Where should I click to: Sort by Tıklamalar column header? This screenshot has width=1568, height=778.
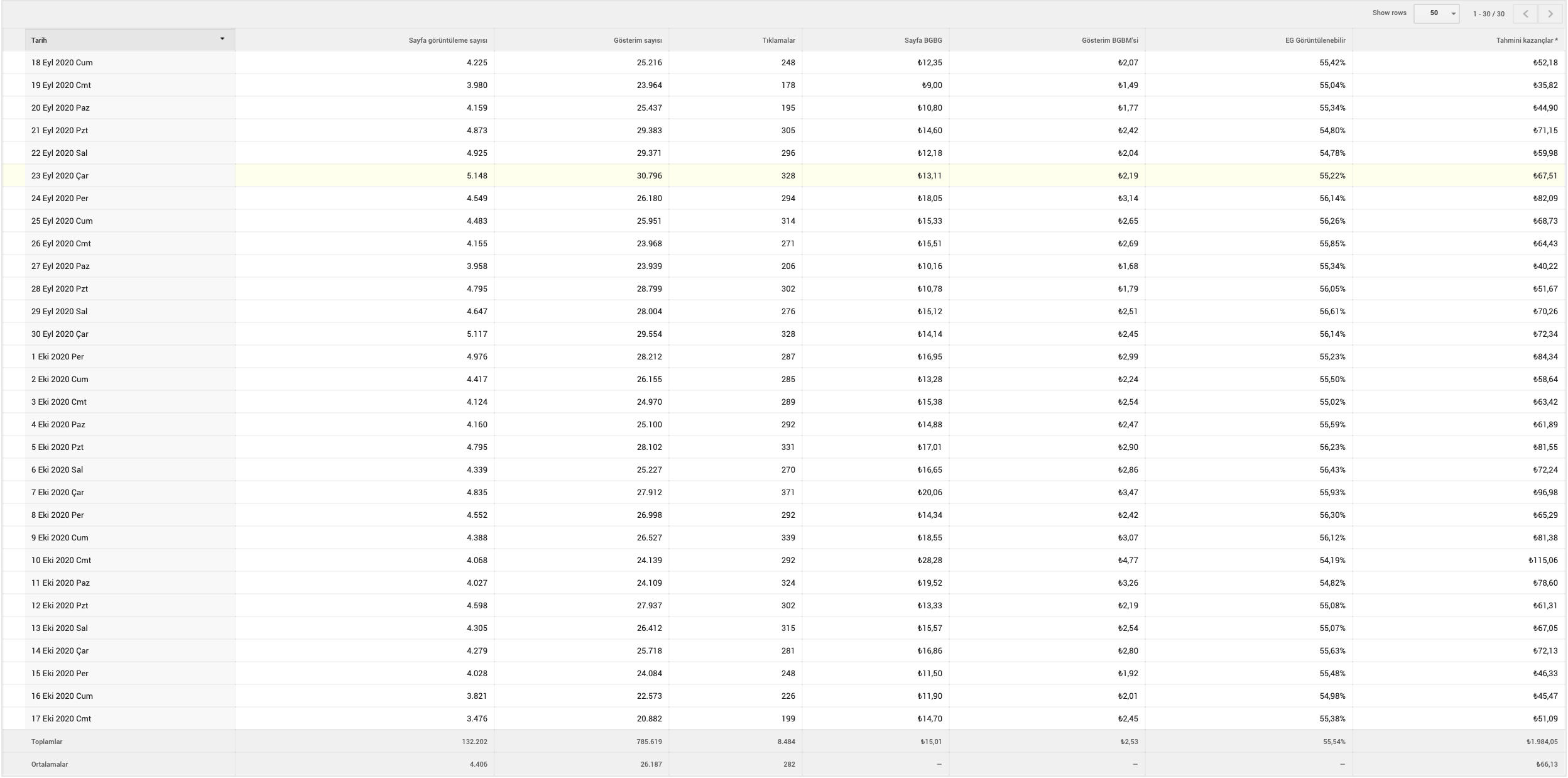[778, 40]
